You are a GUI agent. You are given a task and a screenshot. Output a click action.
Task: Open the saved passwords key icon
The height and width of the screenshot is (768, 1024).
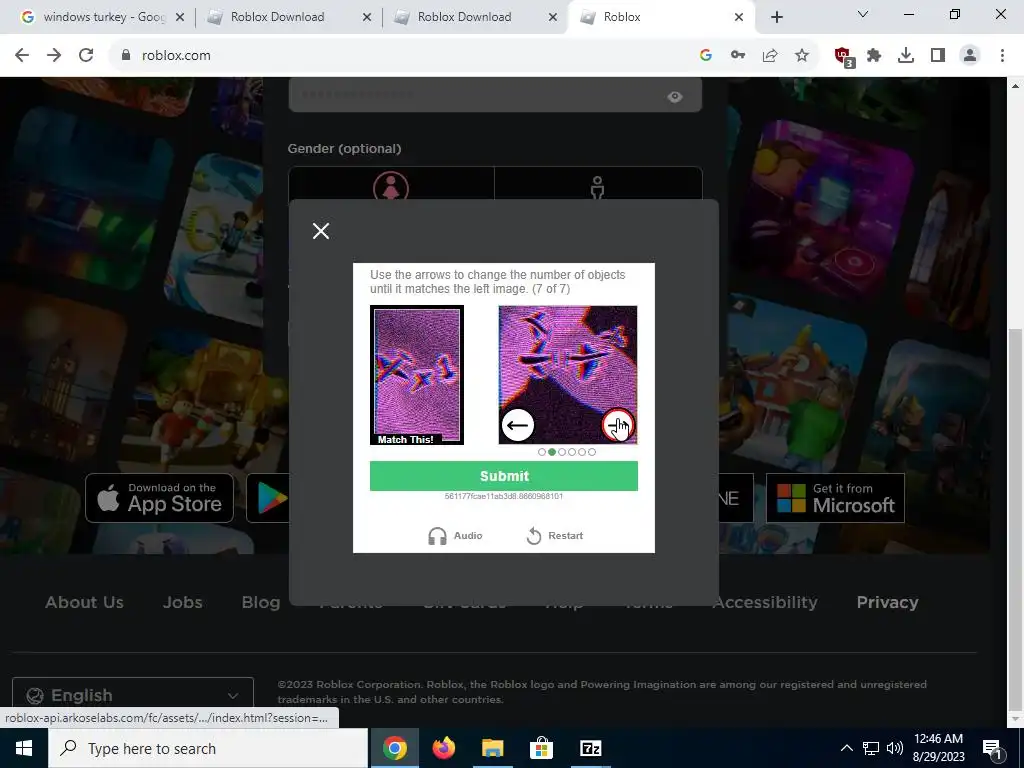click(738, 56)
